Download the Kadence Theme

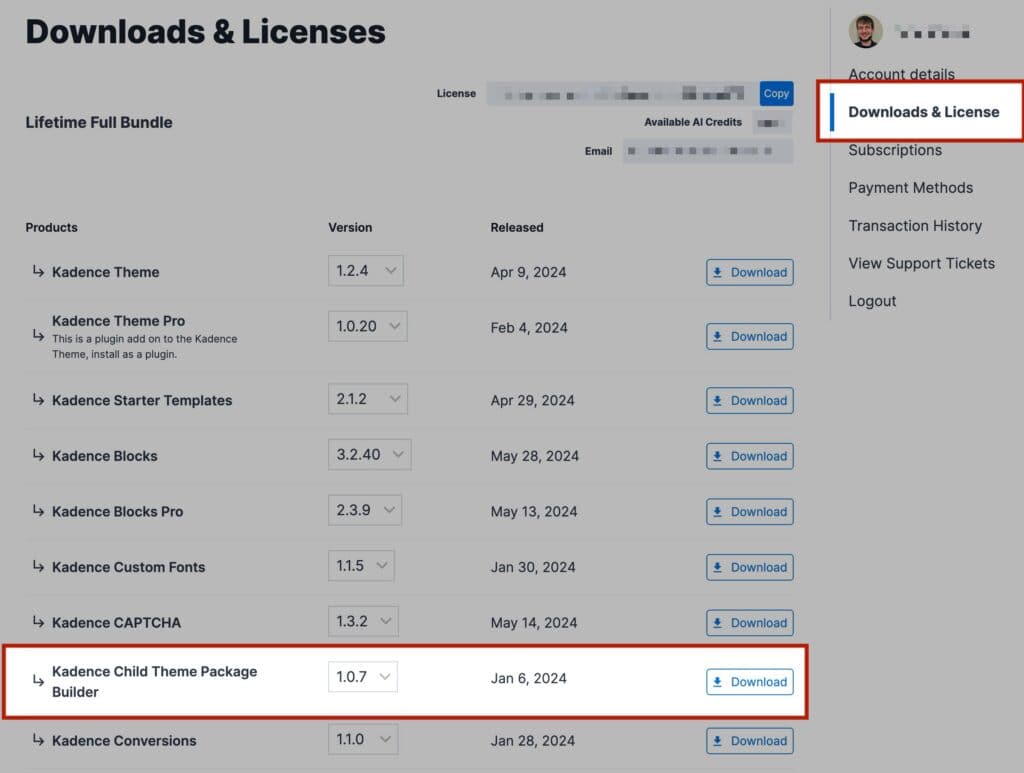coord(749,272)
